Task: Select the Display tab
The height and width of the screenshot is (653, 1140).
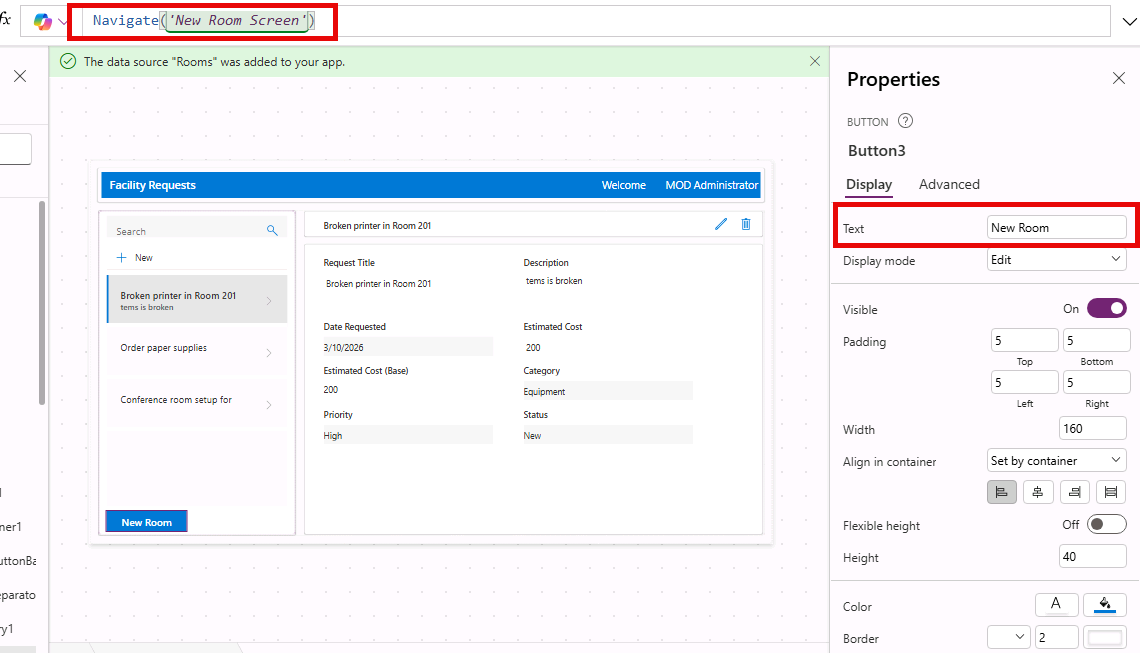Action: pyautogui.click(x=869, y=184)
